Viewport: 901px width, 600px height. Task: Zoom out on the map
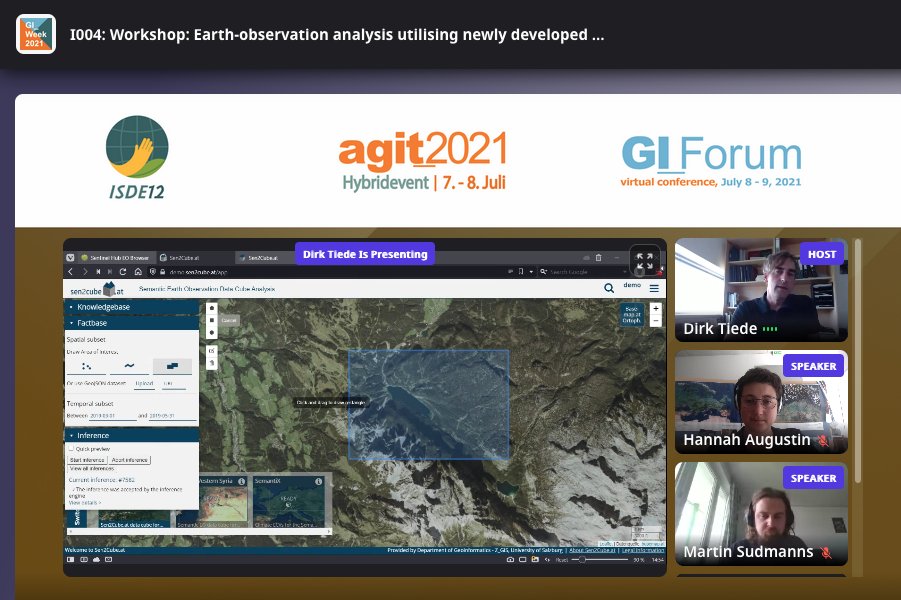[x=656, y=321]
